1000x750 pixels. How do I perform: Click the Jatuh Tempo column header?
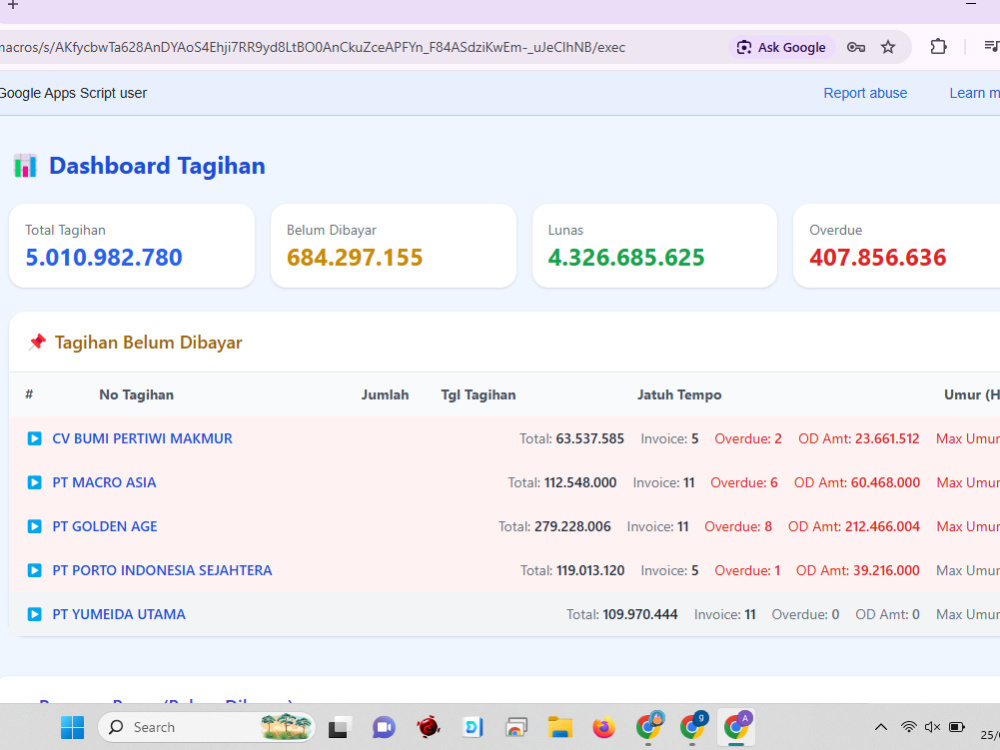point(679,395)
